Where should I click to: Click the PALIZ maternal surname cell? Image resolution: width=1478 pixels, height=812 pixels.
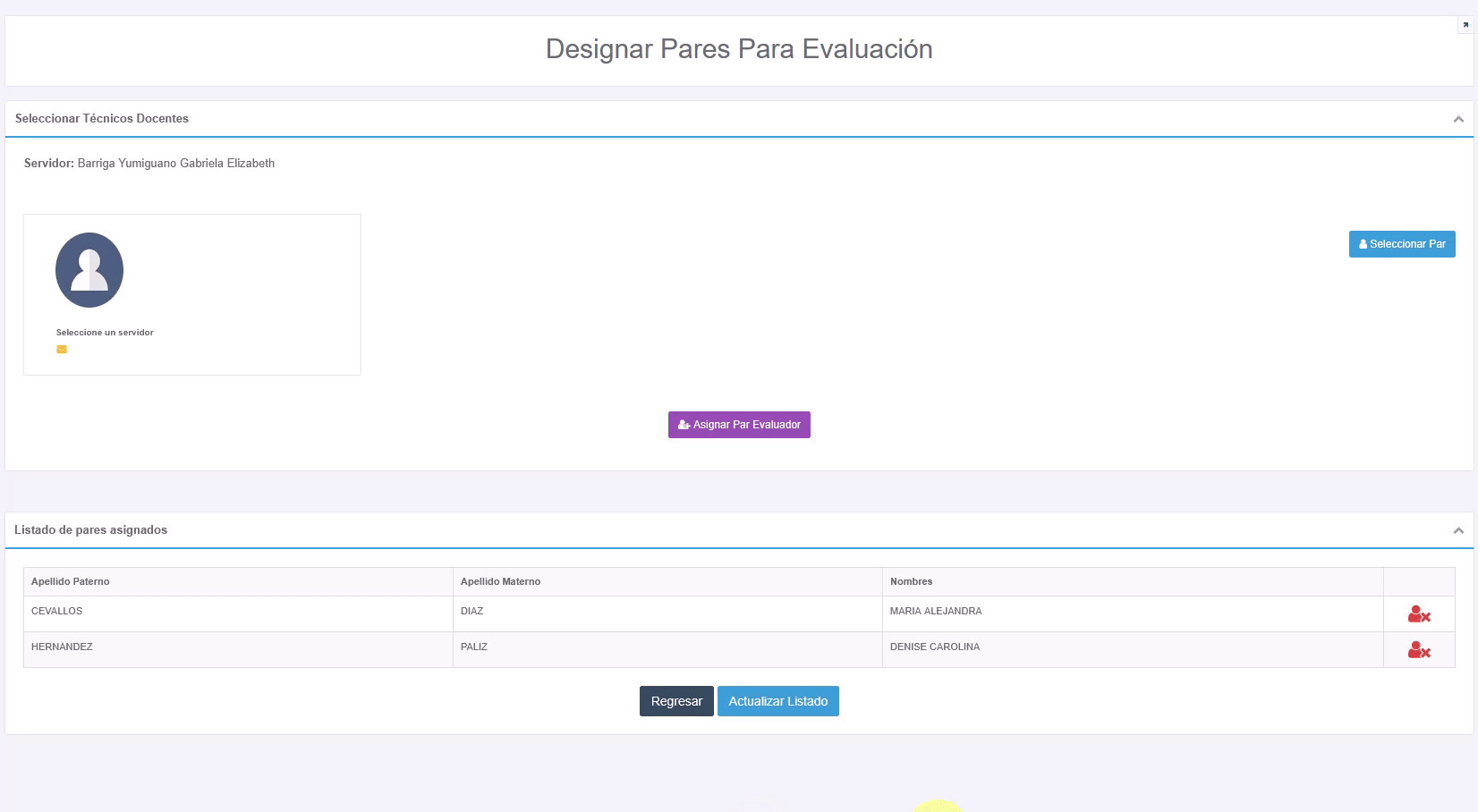pos(474,647)
